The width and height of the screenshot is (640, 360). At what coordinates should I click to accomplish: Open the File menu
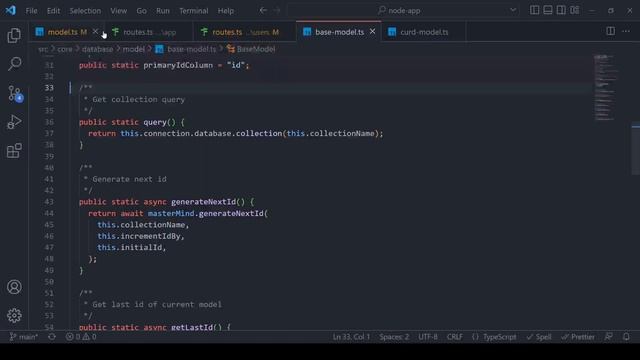pyautogui.click(x=31, y=11)
